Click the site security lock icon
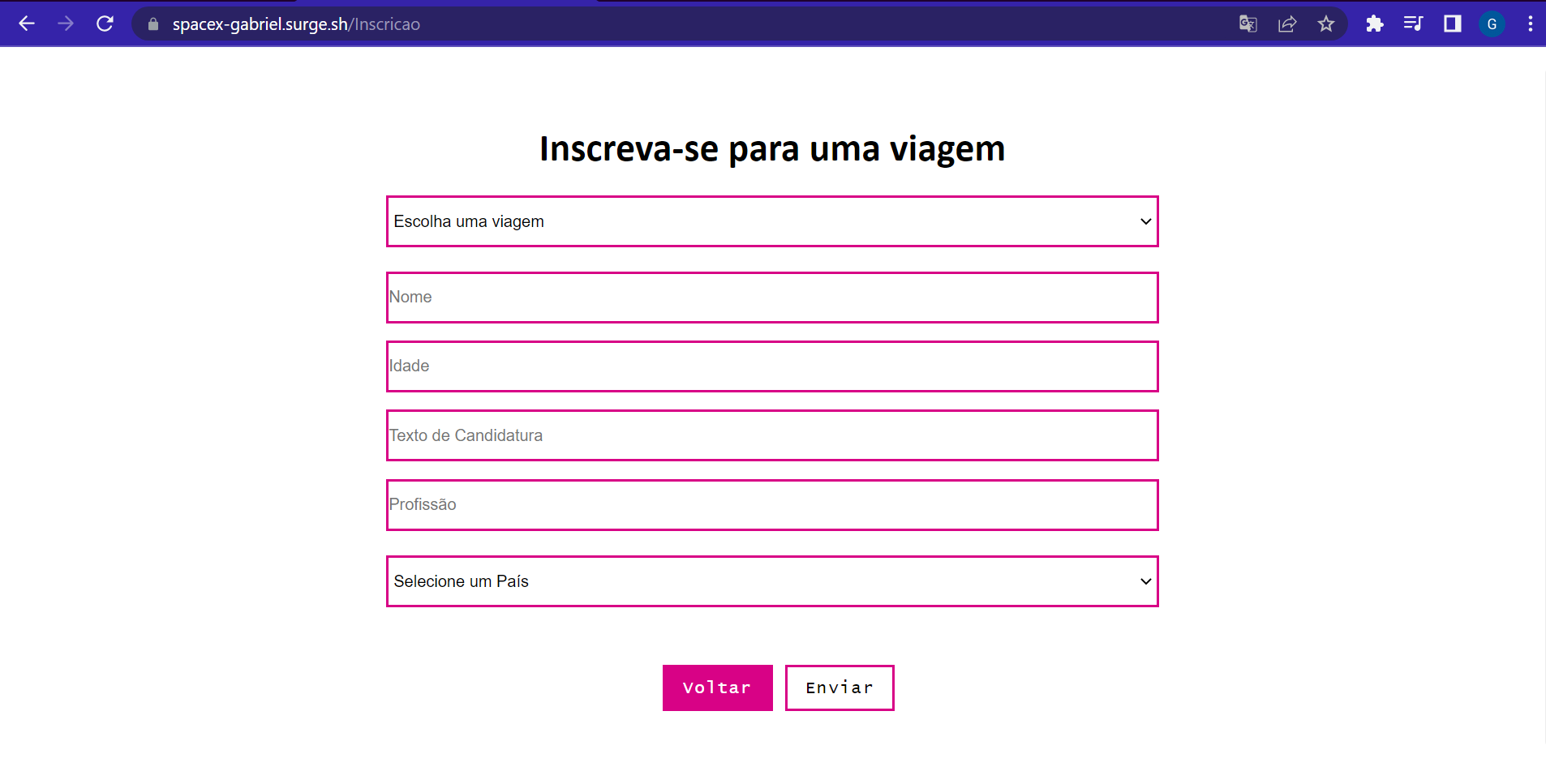This screenshot has height=784, width=1546. pos(152,24)
